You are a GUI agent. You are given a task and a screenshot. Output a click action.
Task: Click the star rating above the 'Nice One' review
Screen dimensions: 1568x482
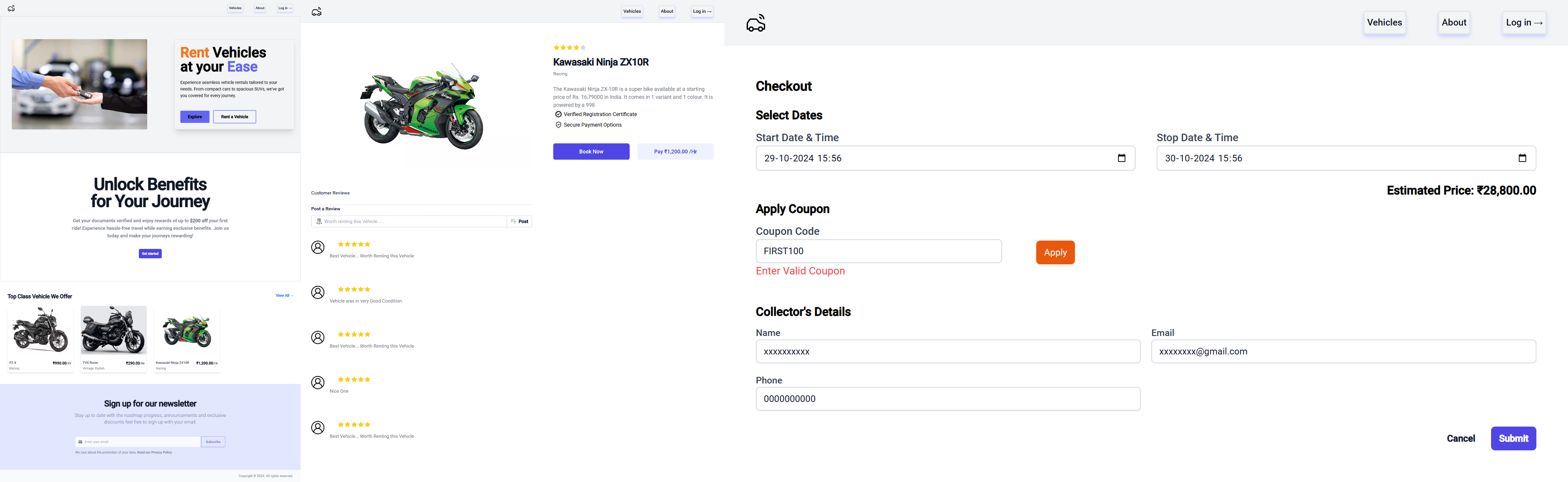pos(354,380)
